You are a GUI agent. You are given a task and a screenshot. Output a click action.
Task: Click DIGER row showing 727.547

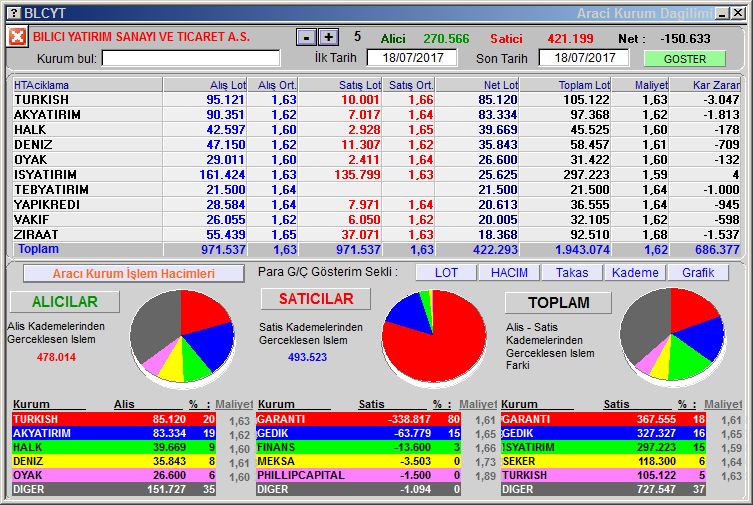[603, 489]
